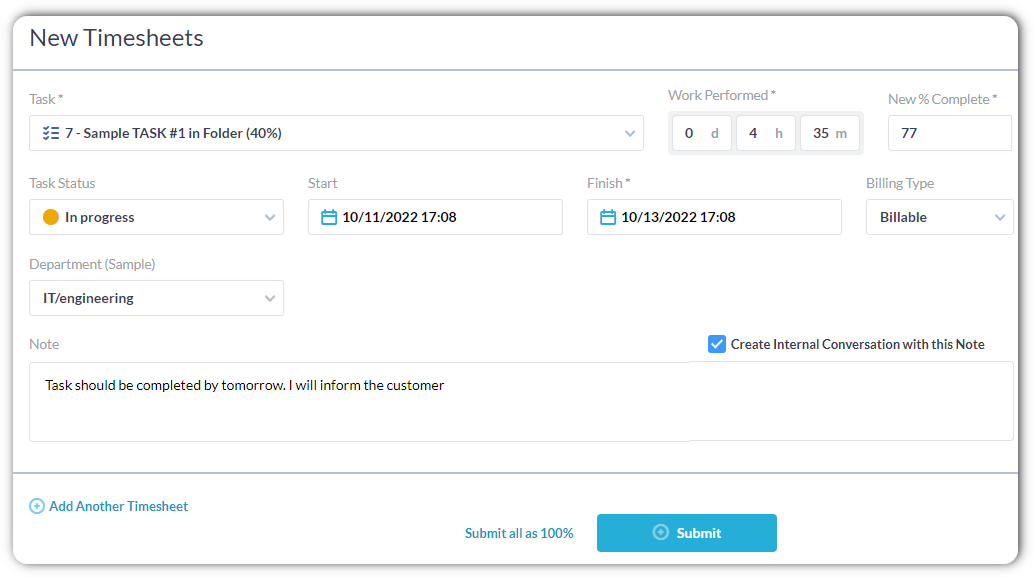Click the Add Another Timesheet link

pyautogui.click(x=118, y=506)
